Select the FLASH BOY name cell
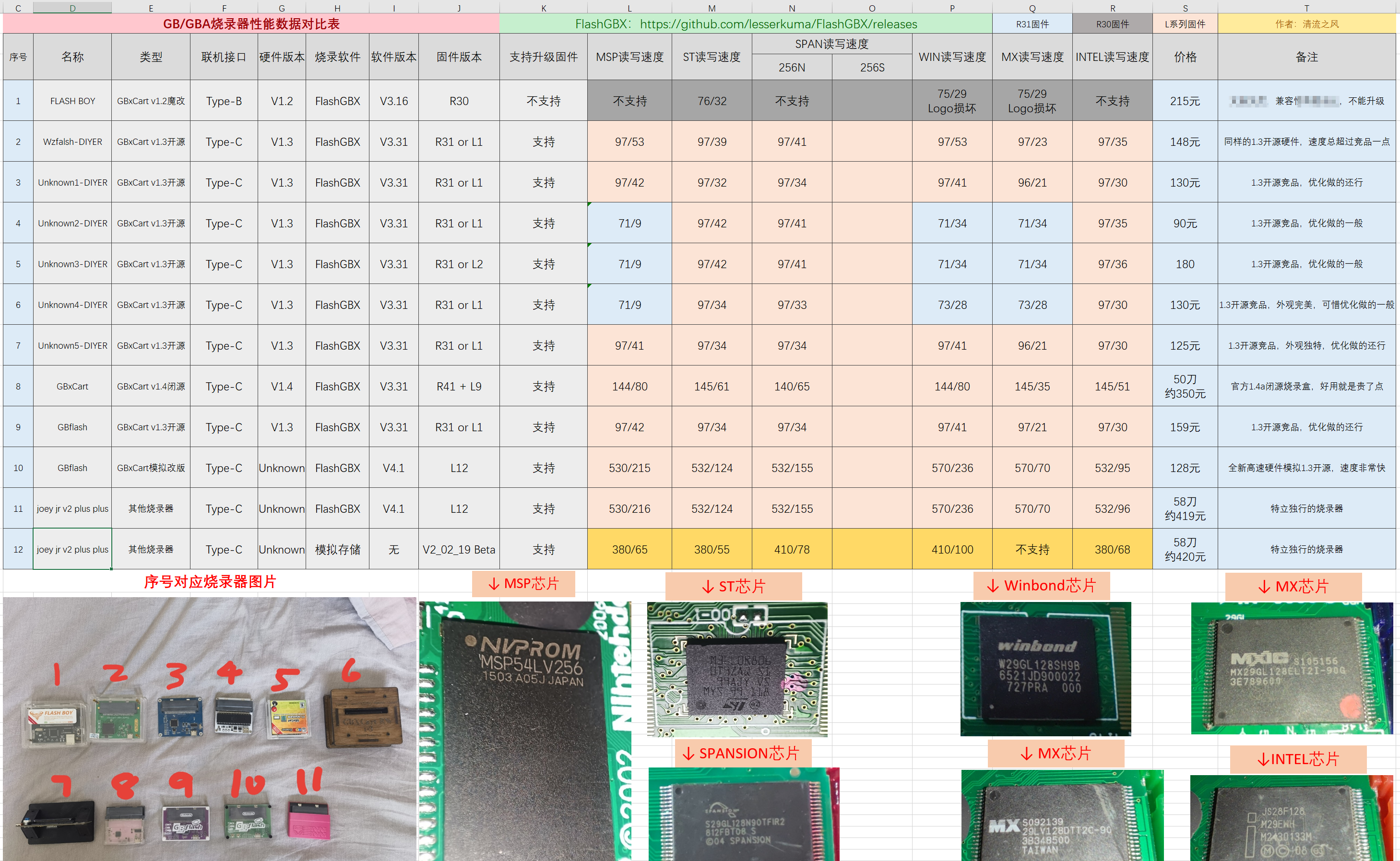The width and height of the screenshot is (1400, 861). 72,101
